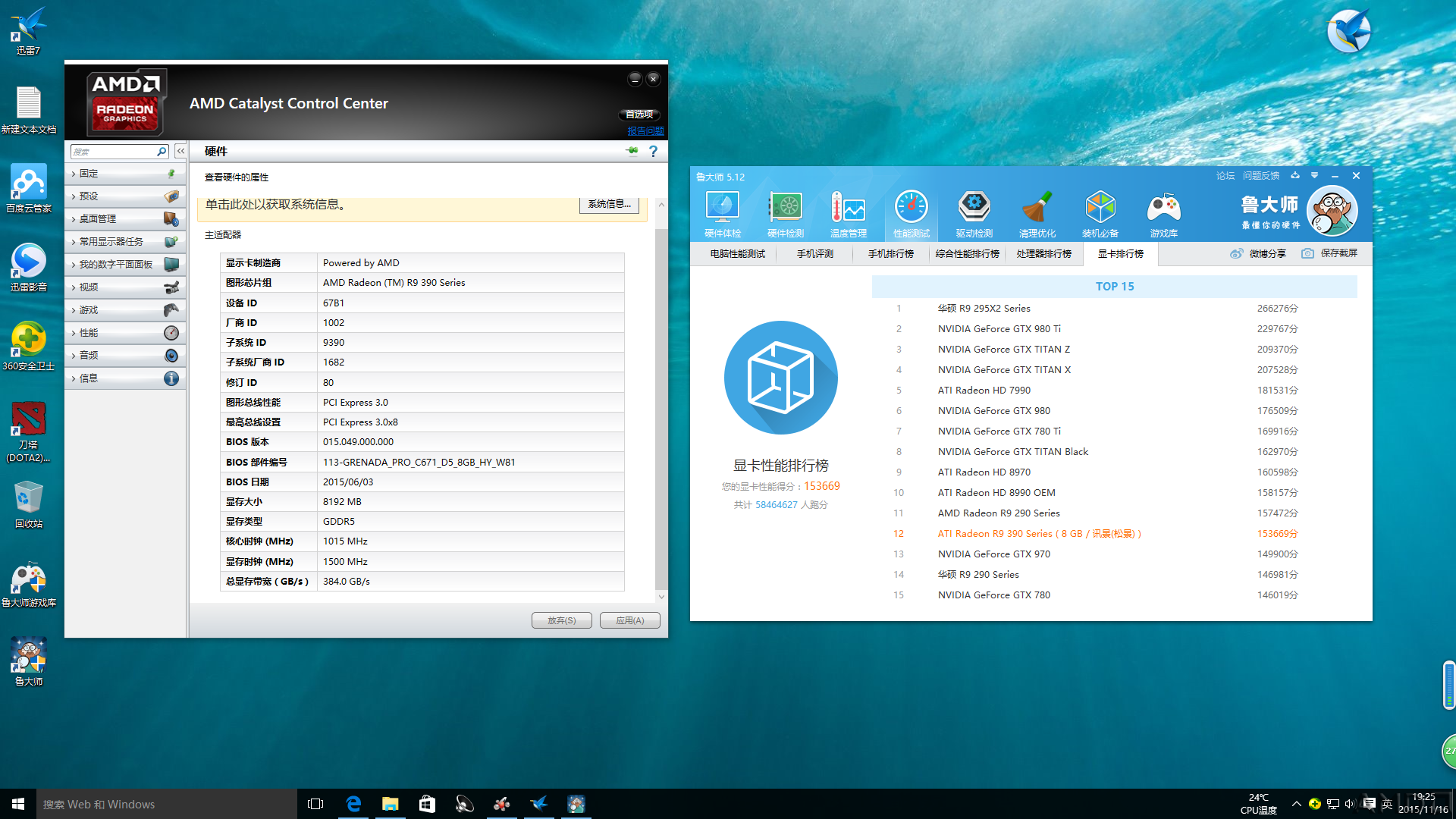The width and height of the screenshot is (1456, 819).
Task: Expand 我的数字平面面板 category
Action: pos(125,265)
